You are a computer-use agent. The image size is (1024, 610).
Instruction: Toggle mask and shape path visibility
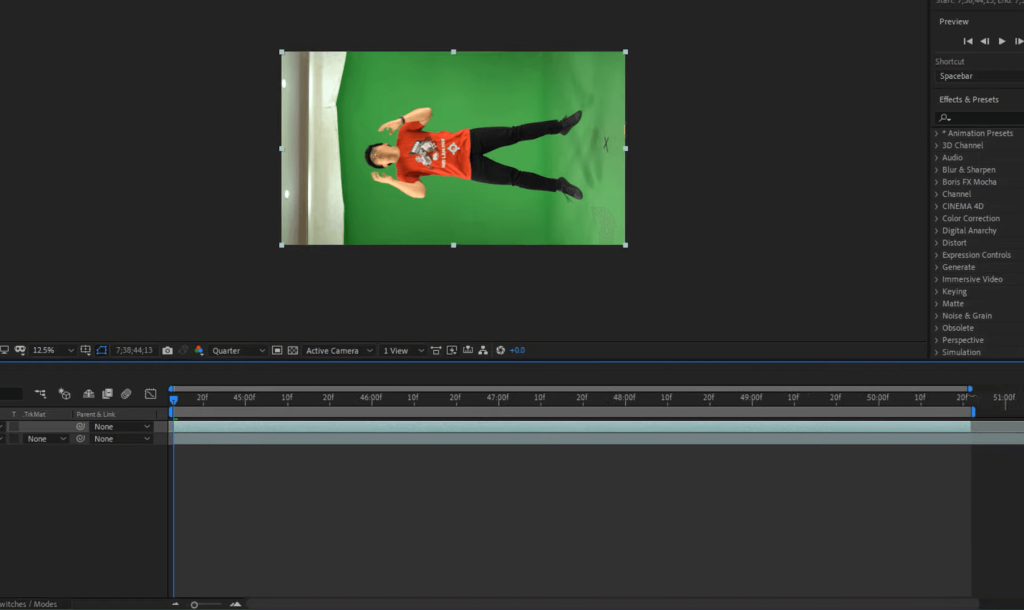(103, 350)
